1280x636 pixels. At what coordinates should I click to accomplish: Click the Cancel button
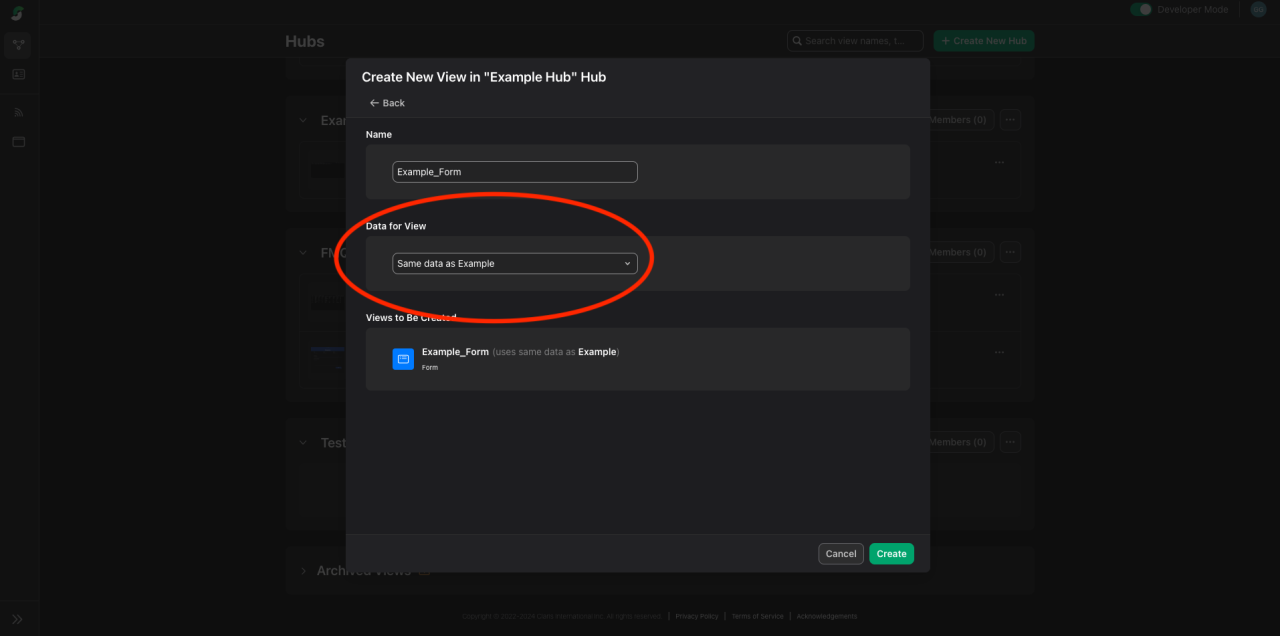(841, 554)
